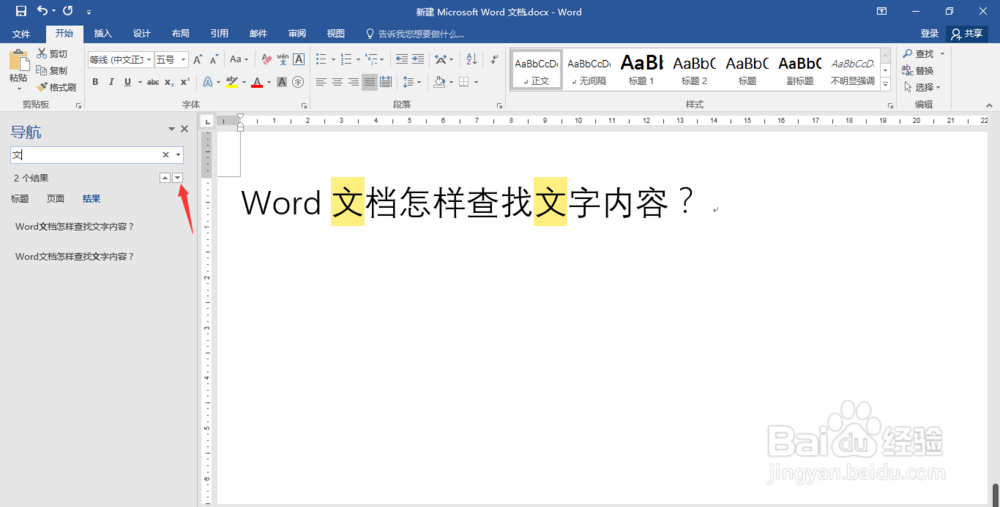This screenshot has height=507, width=1000.
Task: Go to previous search result arrow
Action: 165,178
